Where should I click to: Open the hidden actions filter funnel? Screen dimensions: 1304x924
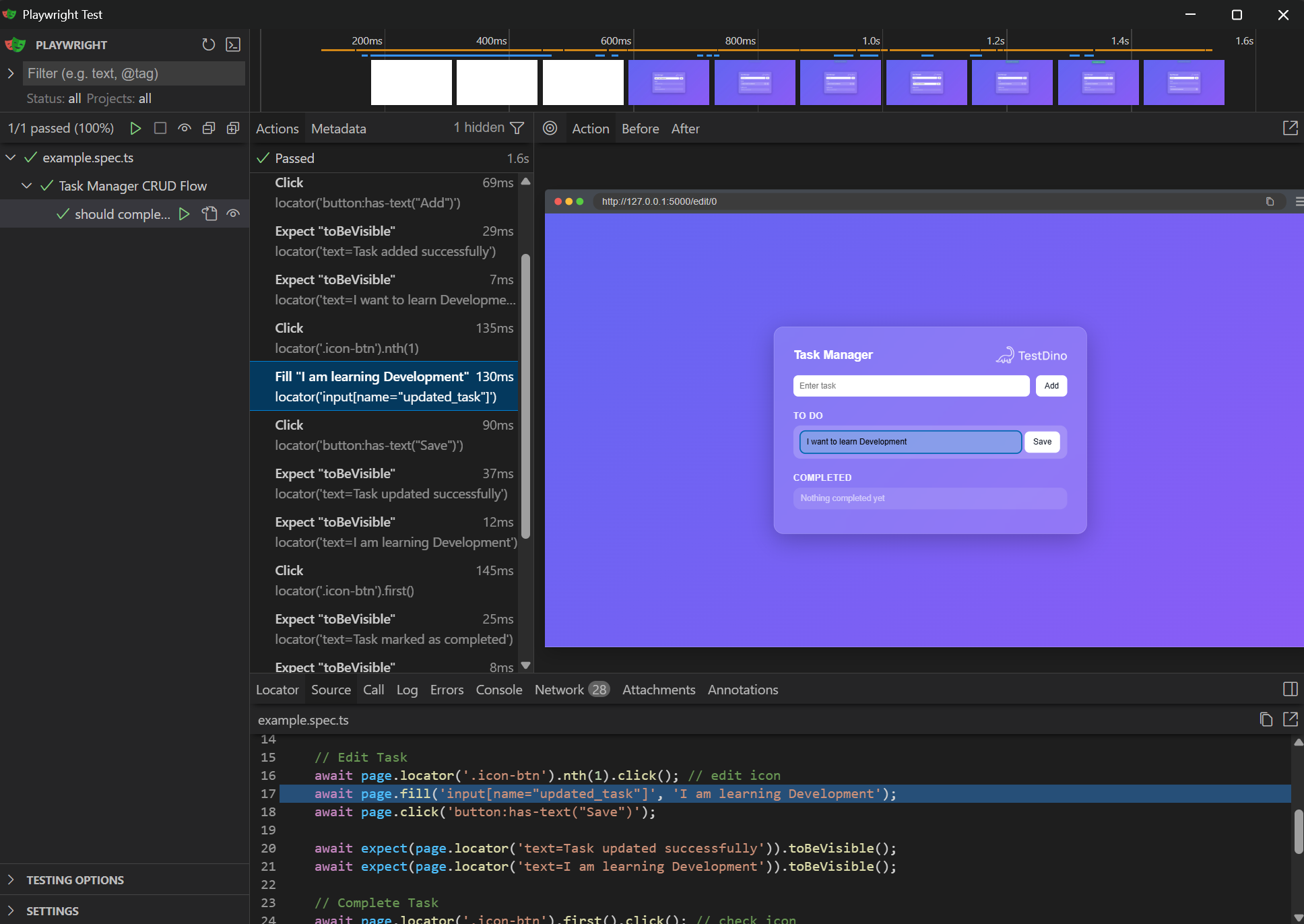tap(517, 128)
